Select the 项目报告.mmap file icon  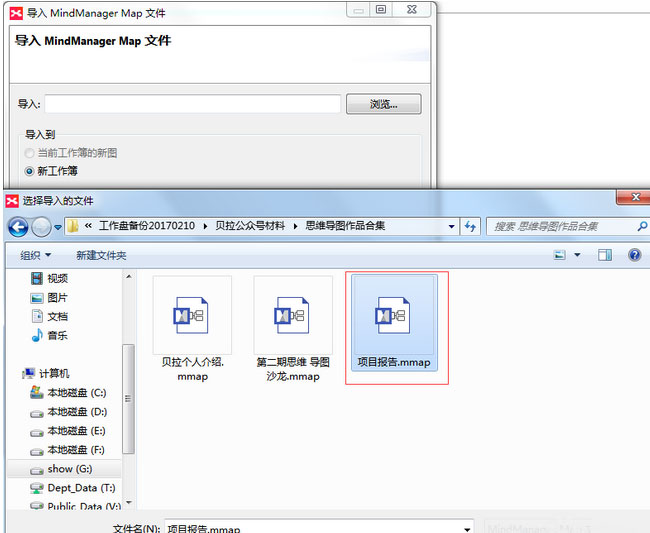click(x=394, y=315)
